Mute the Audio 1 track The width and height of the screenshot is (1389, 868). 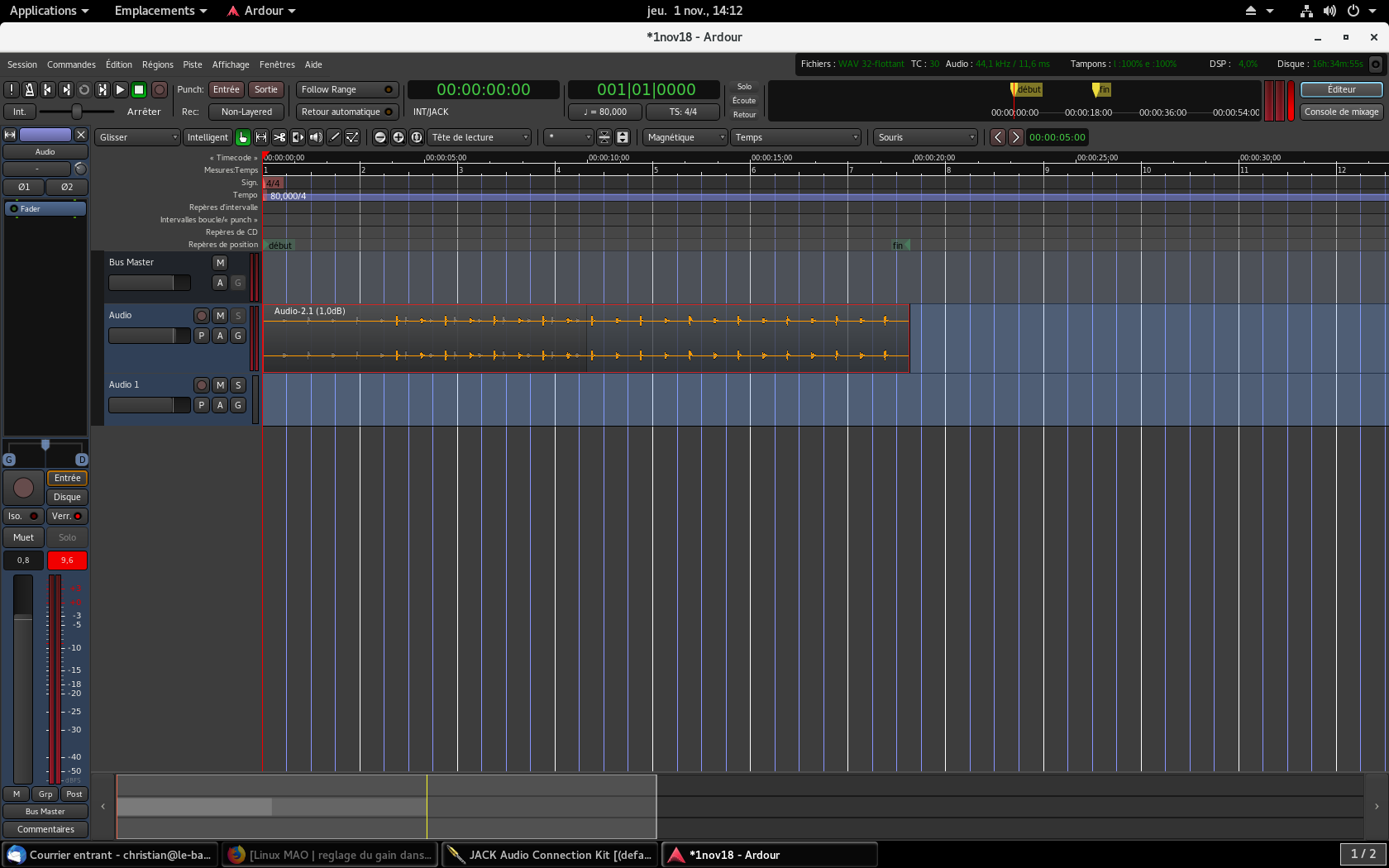(x=220, y=385)
